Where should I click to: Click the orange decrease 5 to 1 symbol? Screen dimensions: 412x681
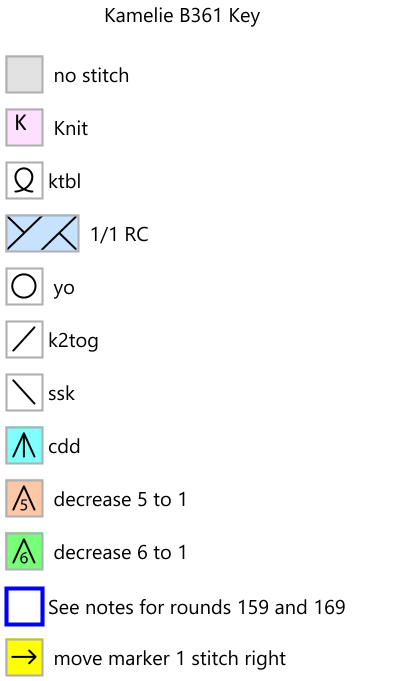24,499
